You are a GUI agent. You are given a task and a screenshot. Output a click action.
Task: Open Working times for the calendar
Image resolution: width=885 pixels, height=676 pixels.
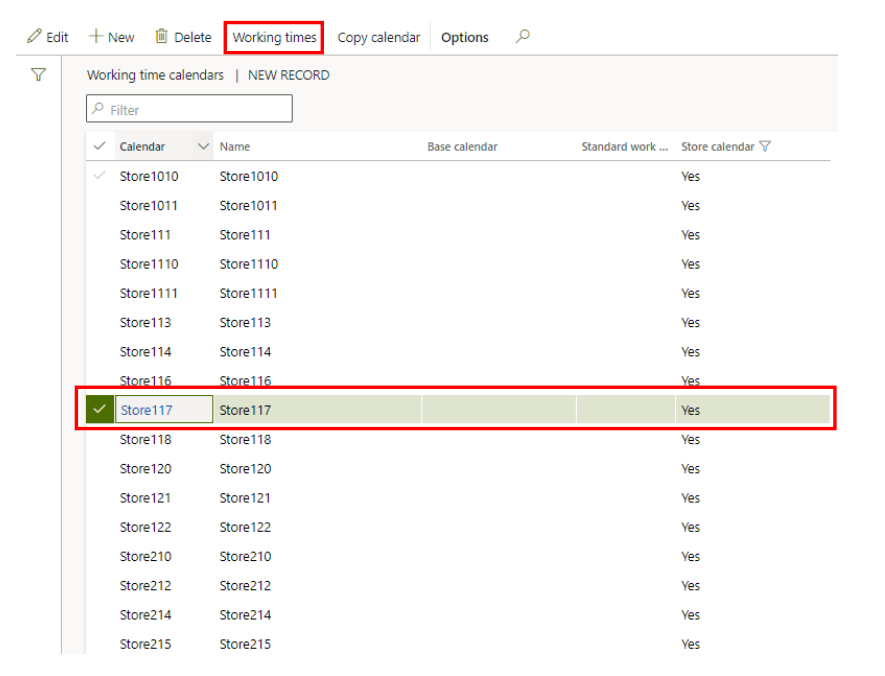click(274, 38)
